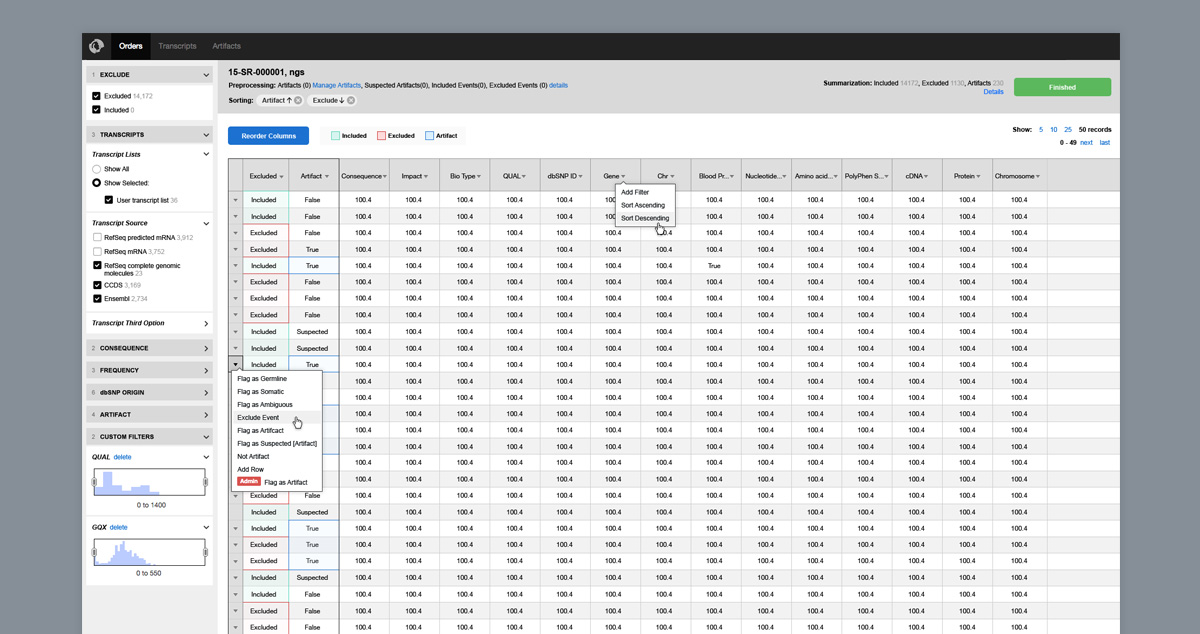Choose Sort Descending in Gene menu
1200x634 pixels.
tap(645, 218)
